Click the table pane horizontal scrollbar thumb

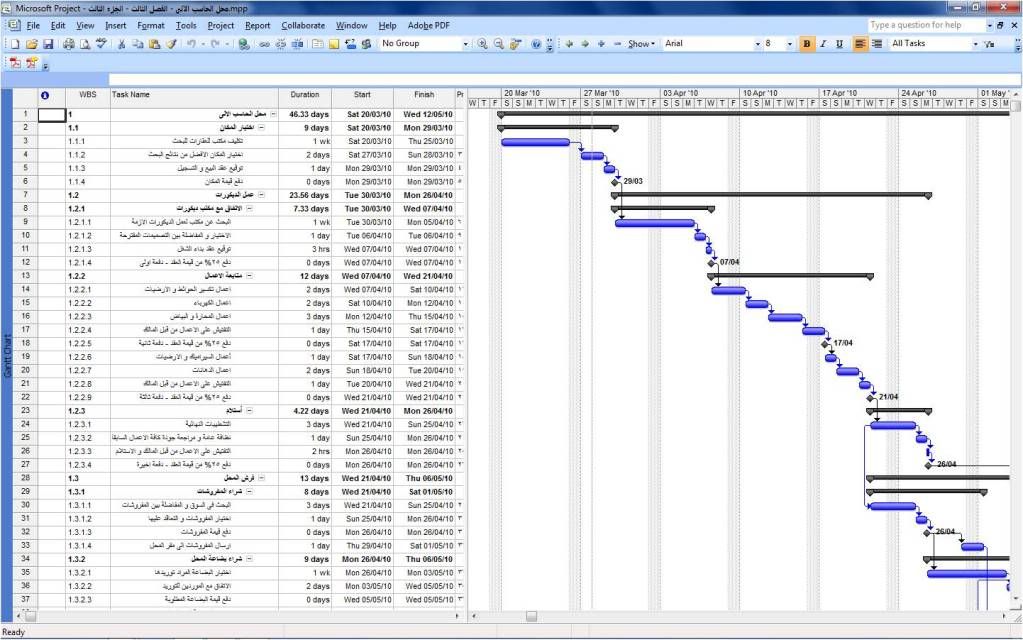tap(31, 616)
